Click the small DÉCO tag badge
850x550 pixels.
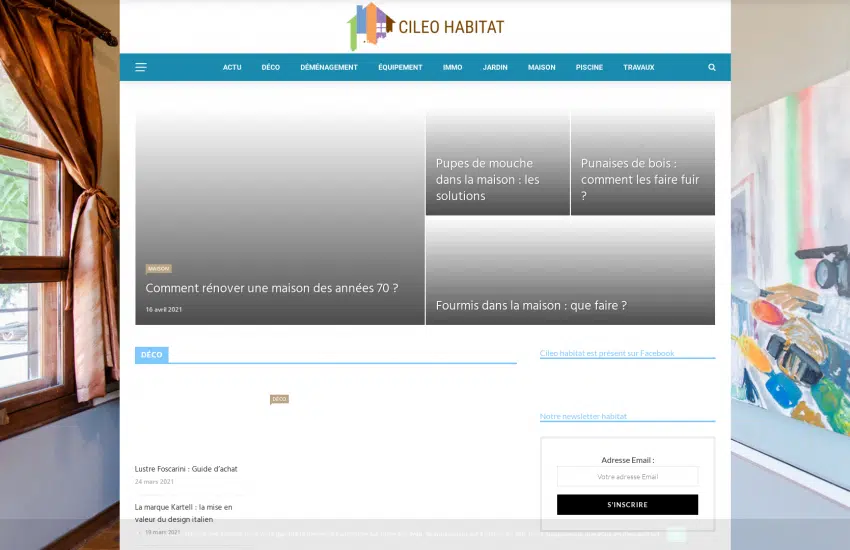[x=279, y=399]
